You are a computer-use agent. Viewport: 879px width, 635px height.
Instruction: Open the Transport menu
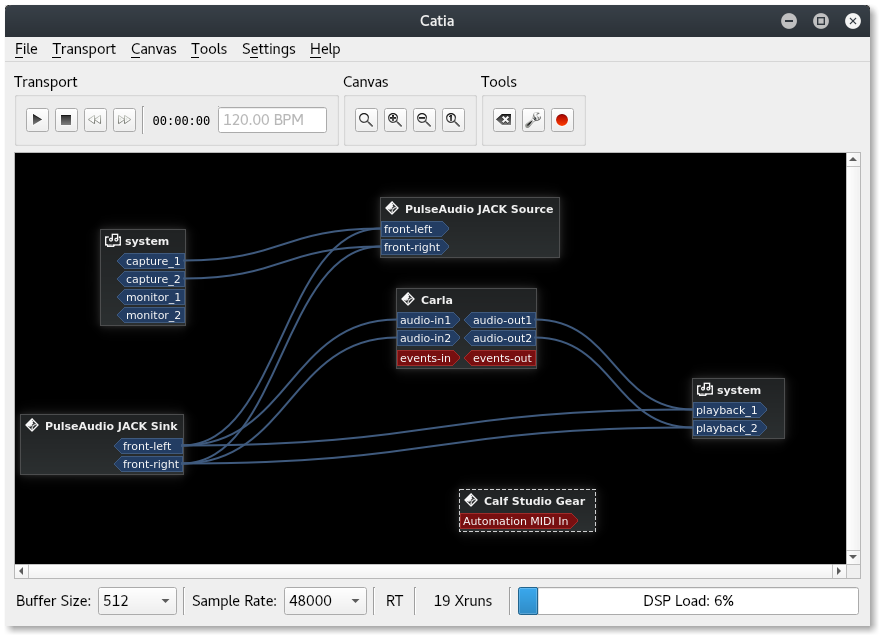point(83,48)
